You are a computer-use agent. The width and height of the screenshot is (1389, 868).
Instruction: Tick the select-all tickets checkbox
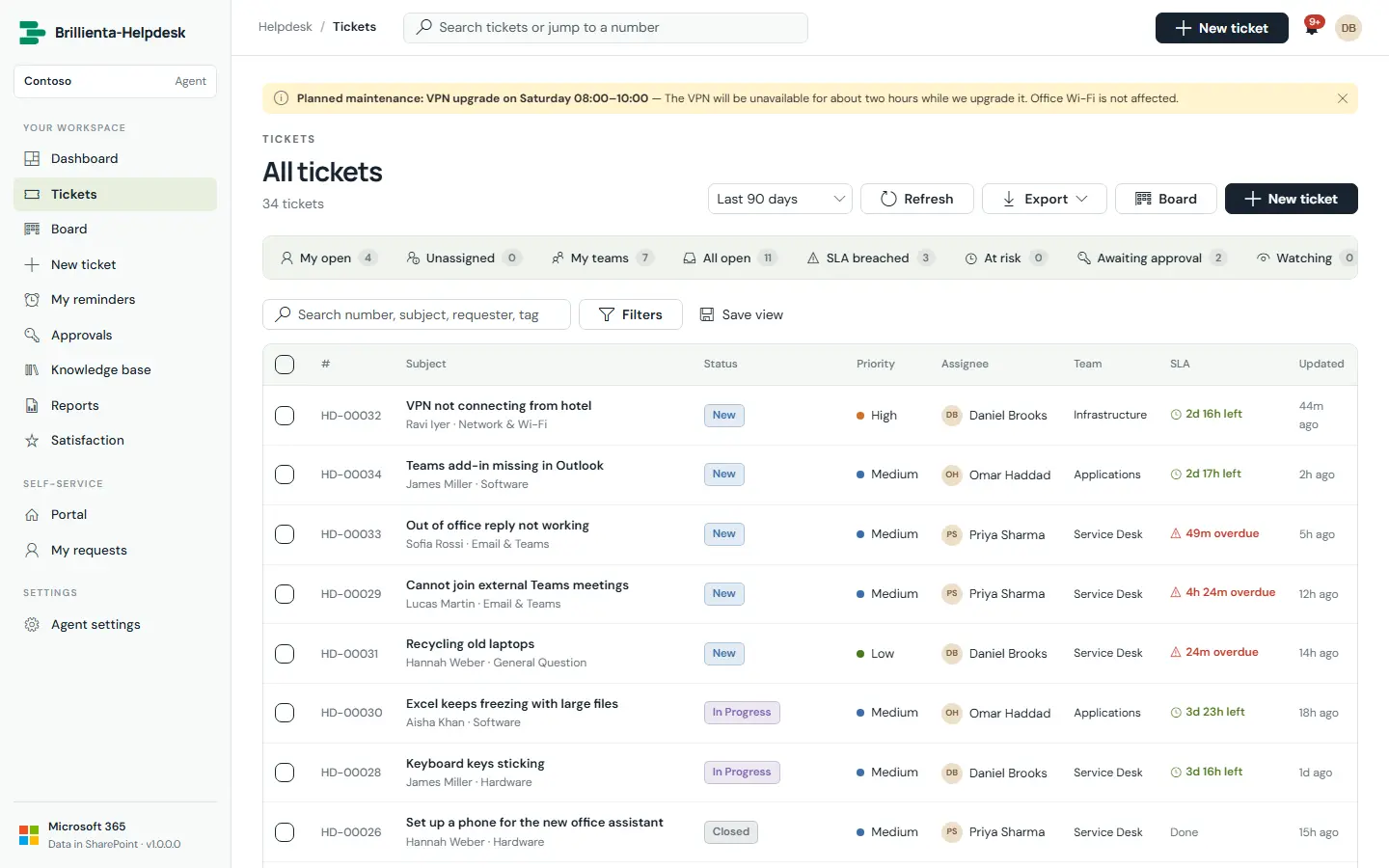[285, 365]
